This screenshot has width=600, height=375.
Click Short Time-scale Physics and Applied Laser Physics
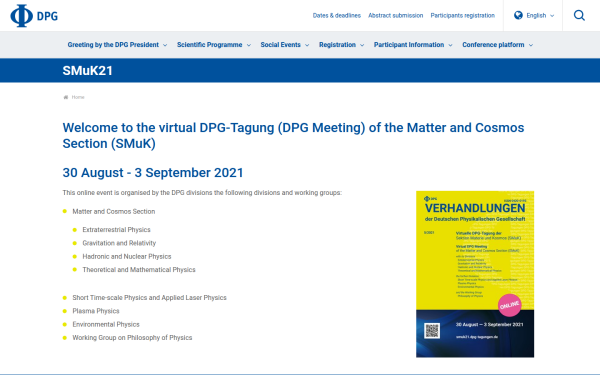coord(149,298)
